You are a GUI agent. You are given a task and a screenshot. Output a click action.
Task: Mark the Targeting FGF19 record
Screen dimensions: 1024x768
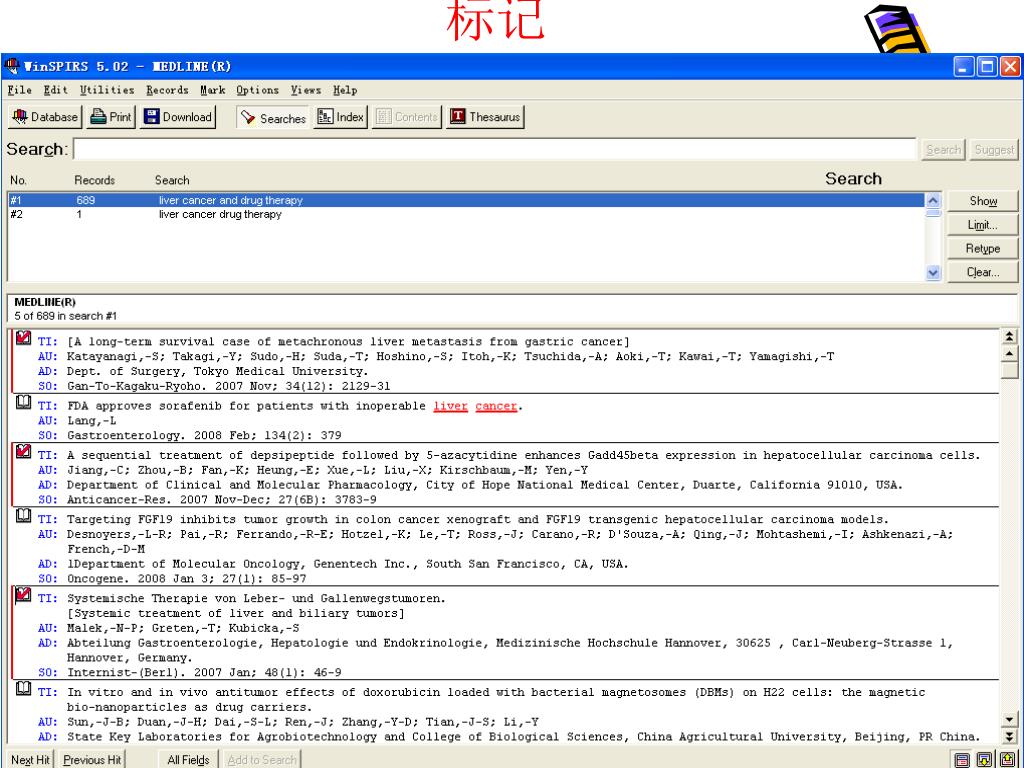[24, 516]
